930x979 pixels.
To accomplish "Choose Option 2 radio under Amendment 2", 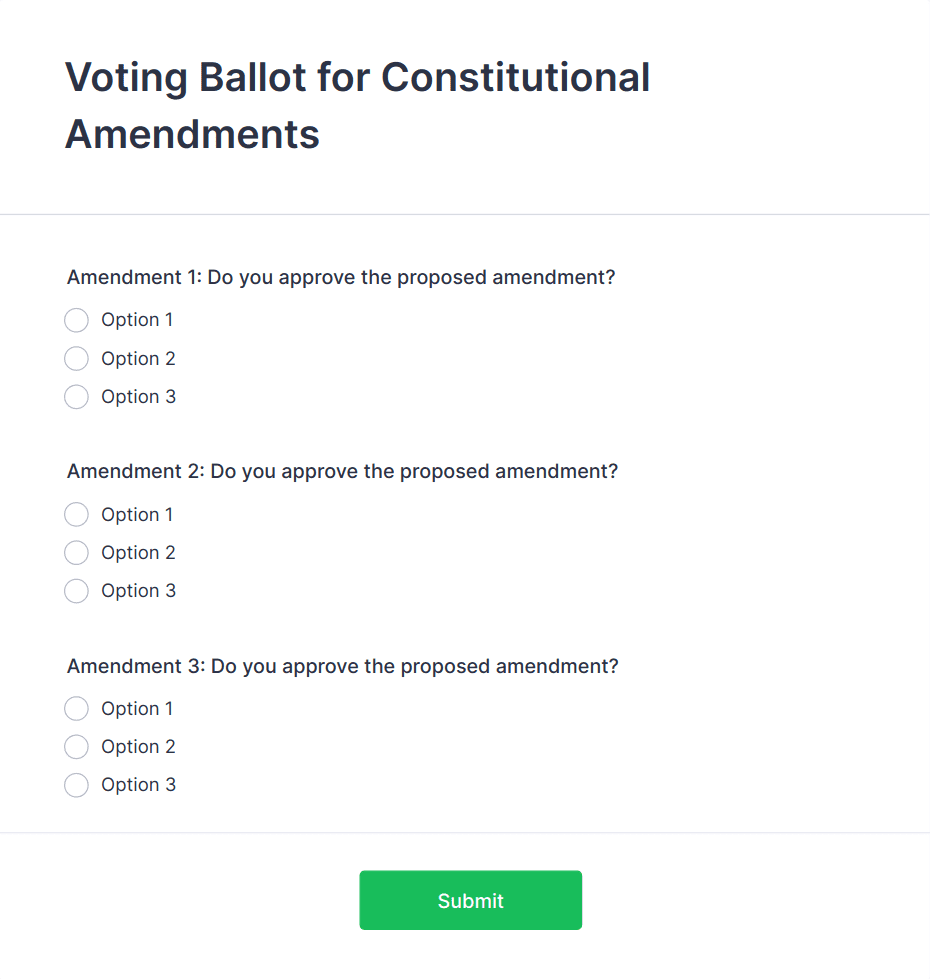I will click(76, 552).
